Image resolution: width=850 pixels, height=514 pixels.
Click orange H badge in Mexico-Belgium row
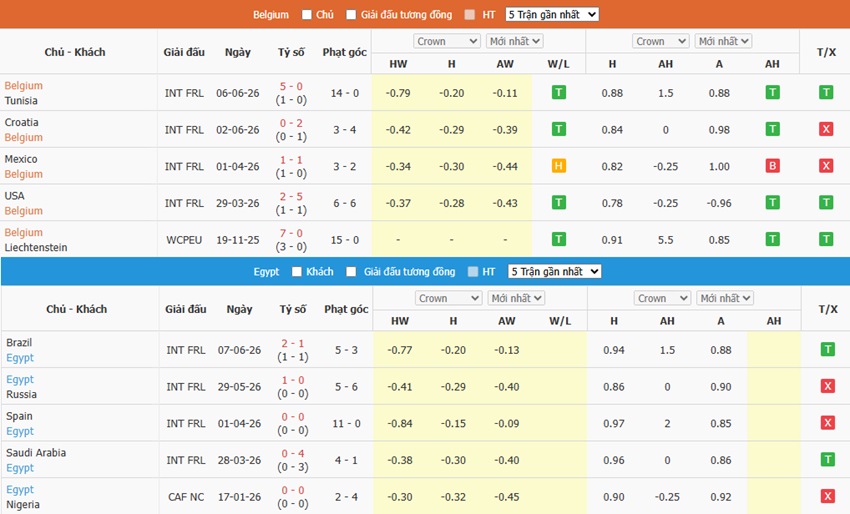click(x=558, y=166)
